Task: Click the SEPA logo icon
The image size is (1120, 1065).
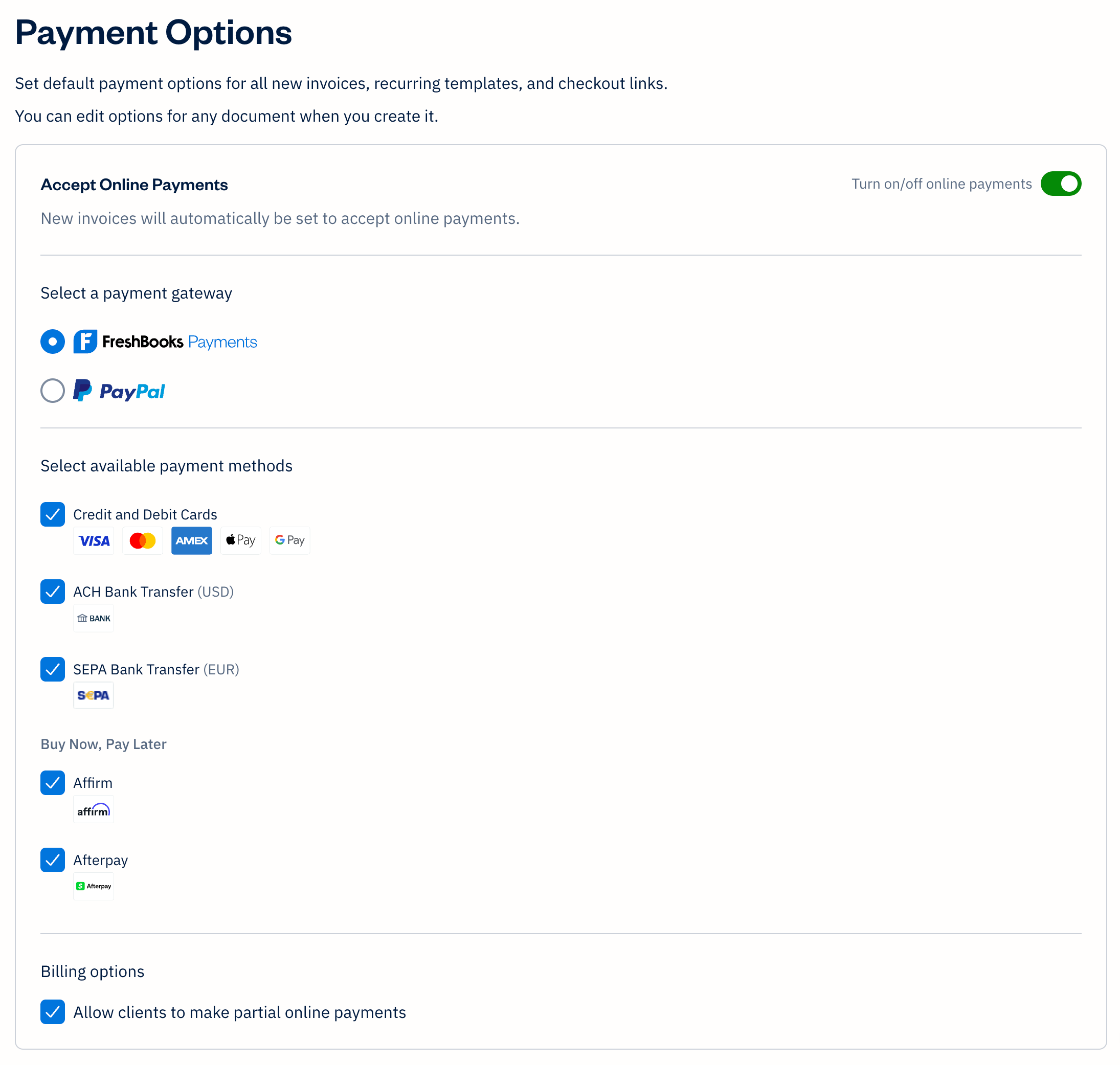Action: [x=93, y=695]
